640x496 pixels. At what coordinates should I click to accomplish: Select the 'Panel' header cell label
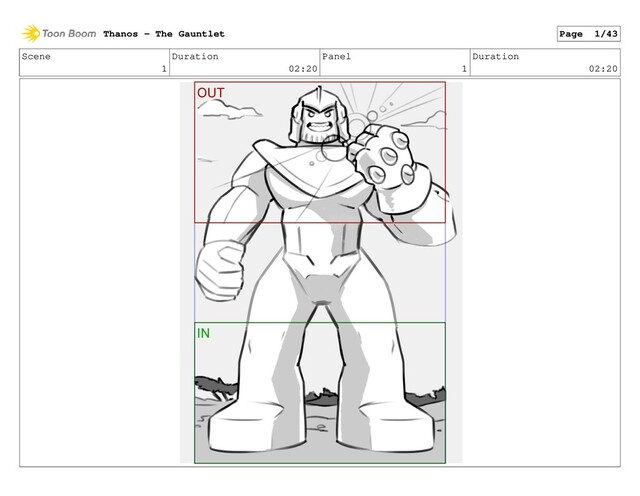tap(336, 56)
